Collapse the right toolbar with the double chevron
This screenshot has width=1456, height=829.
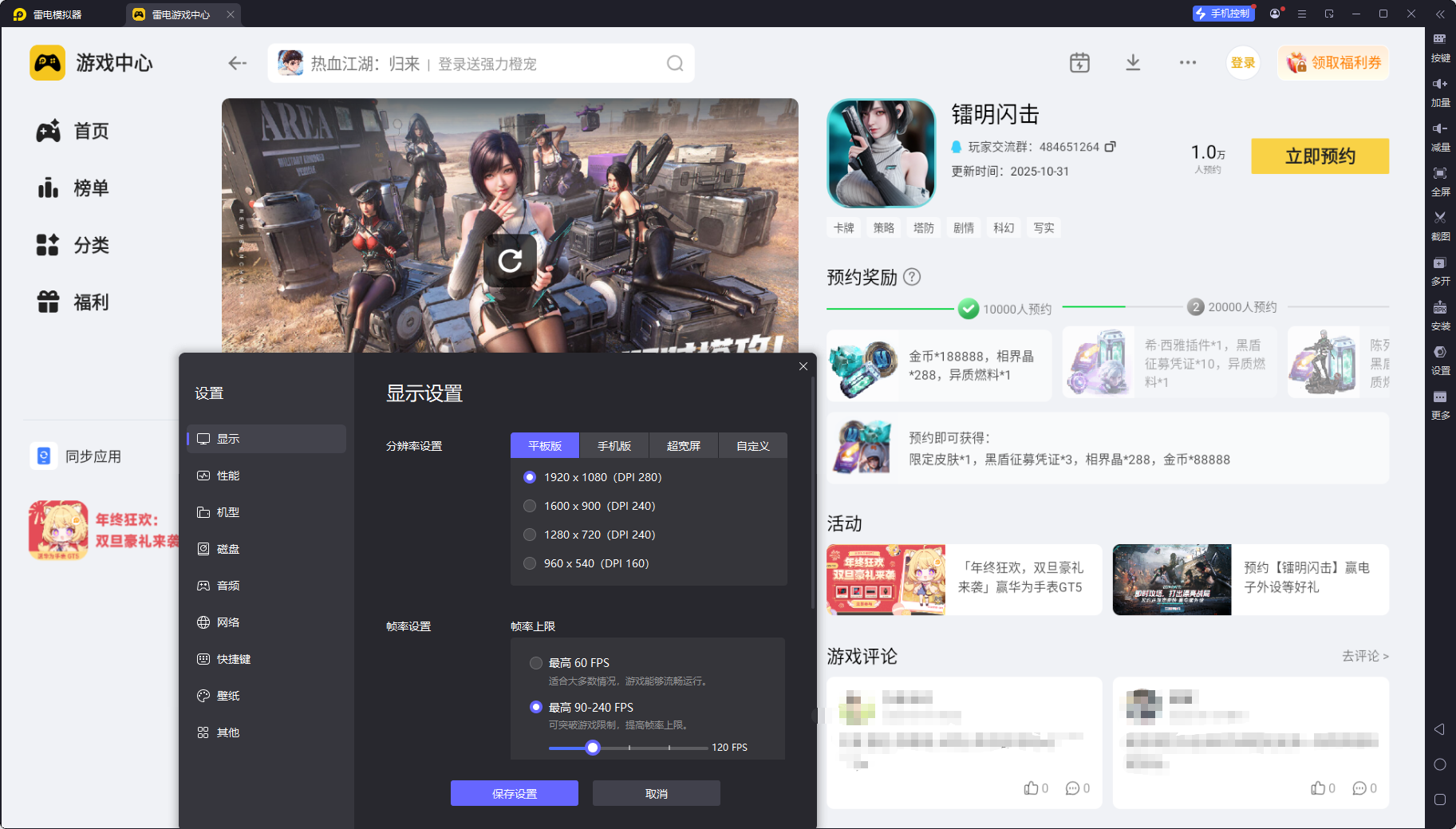1440,14
